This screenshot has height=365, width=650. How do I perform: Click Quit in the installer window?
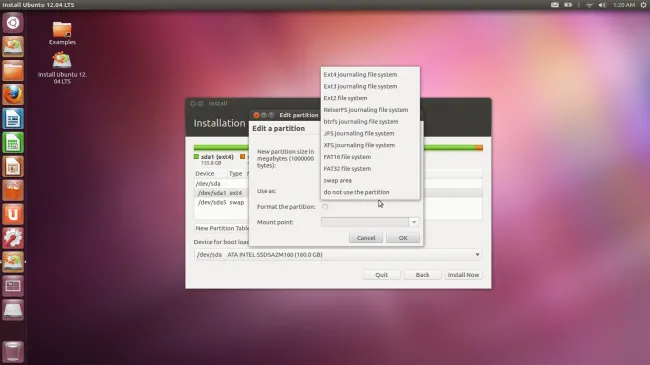click(381, 275)
